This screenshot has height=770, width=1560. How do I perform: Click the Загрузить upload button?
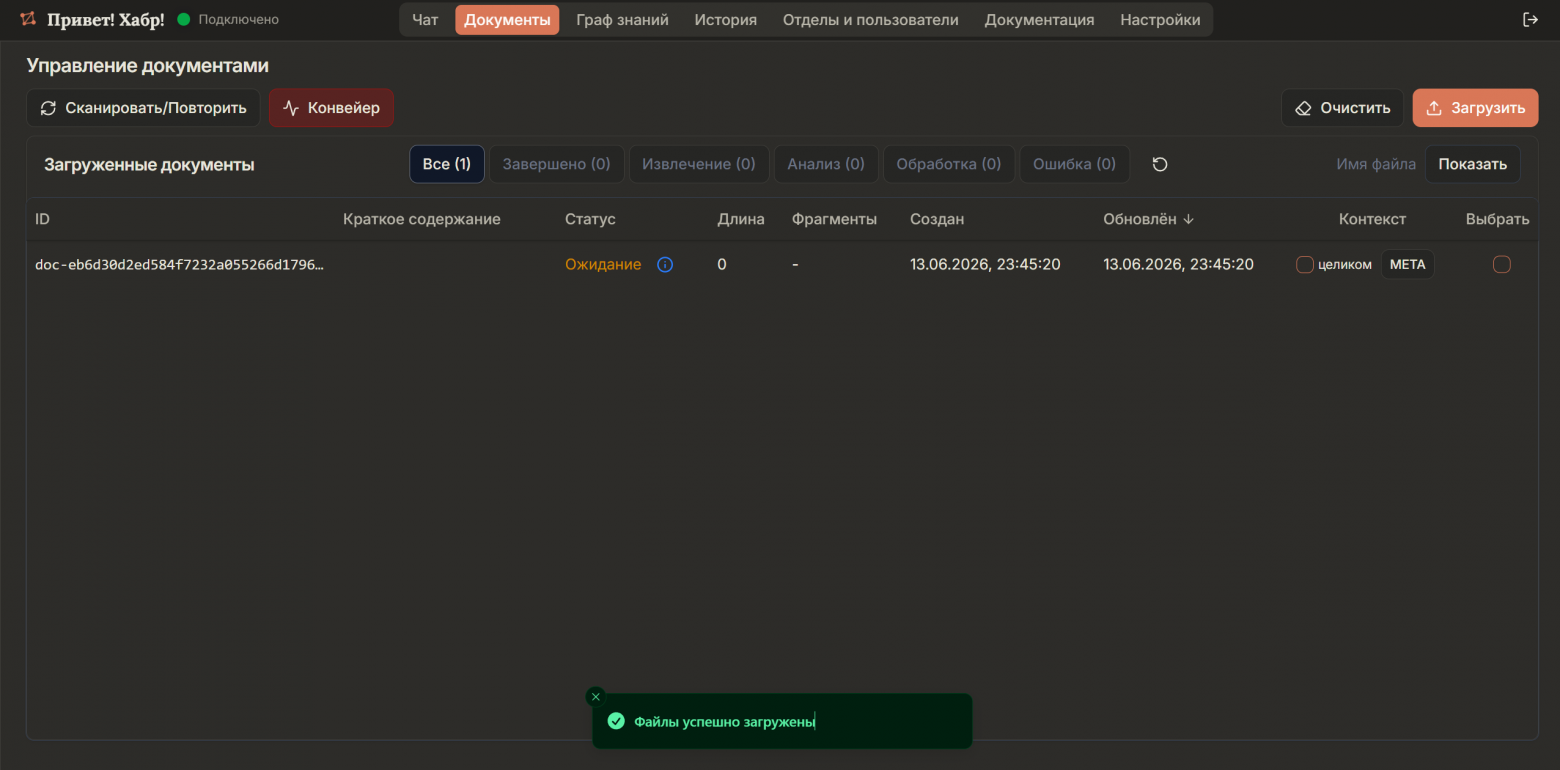(x=1475, y=108)
